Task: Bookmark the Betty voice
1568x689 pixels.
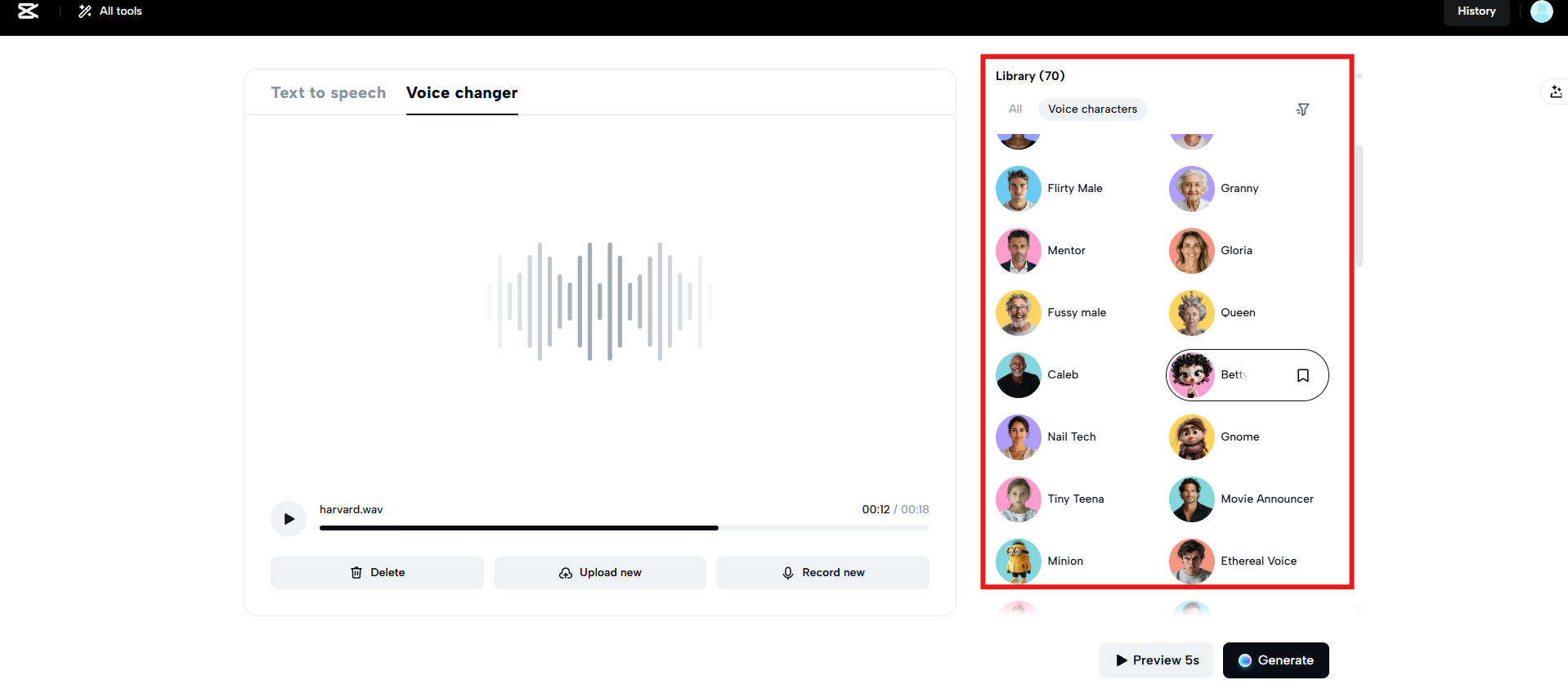Action: [1303, 375]
